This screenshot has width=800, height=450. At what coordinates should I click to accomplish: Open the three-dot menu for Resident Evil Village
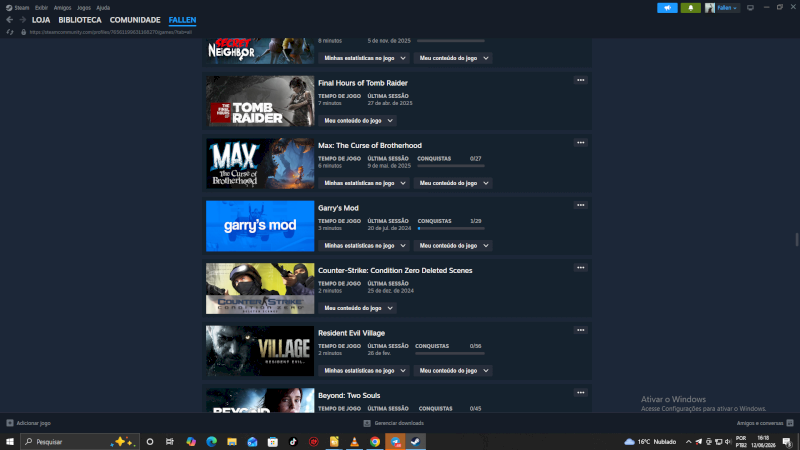tap(581, 330)
